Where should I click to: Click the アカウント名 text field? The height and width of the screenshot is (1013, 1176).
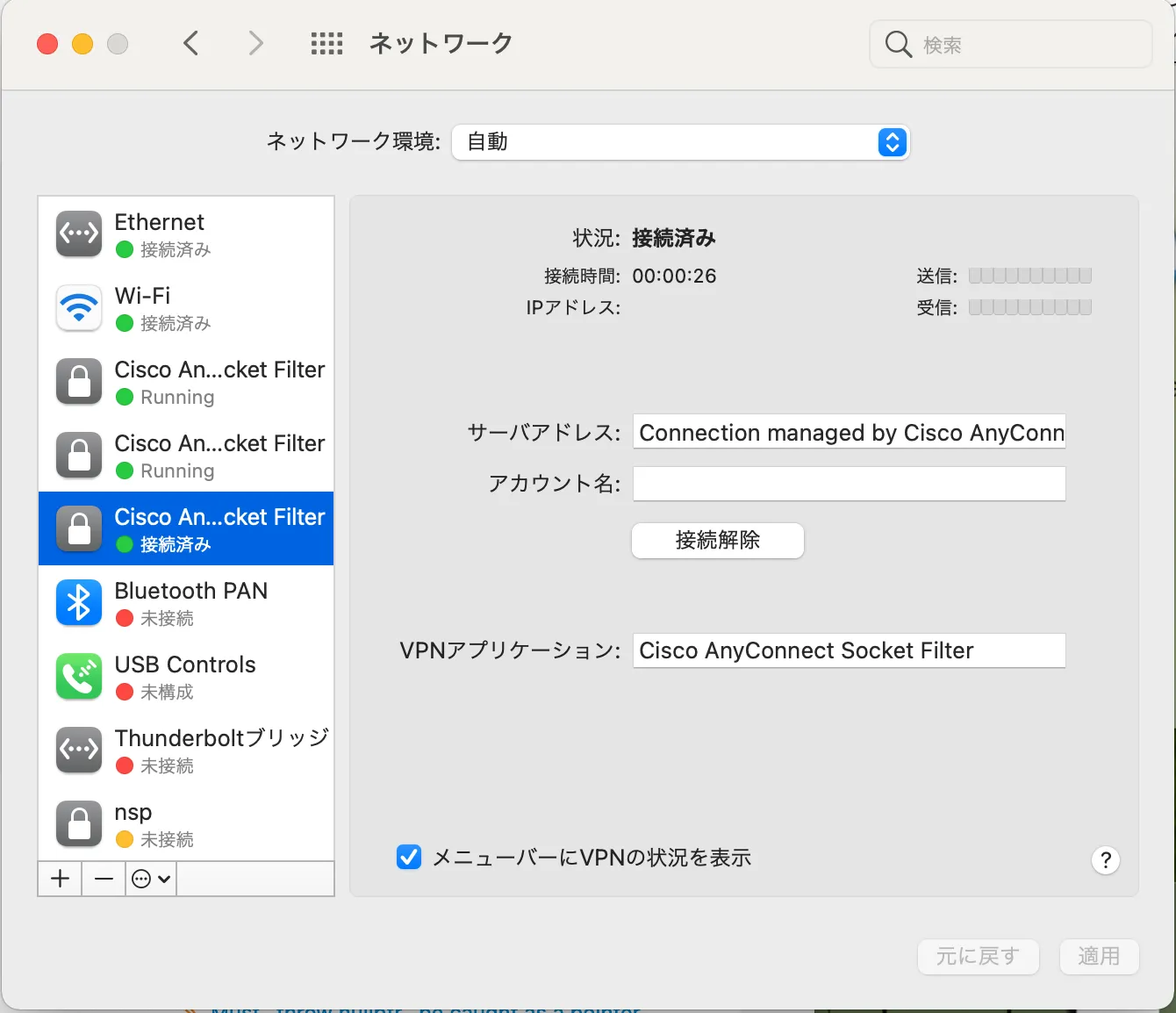[x=849, y=484]
